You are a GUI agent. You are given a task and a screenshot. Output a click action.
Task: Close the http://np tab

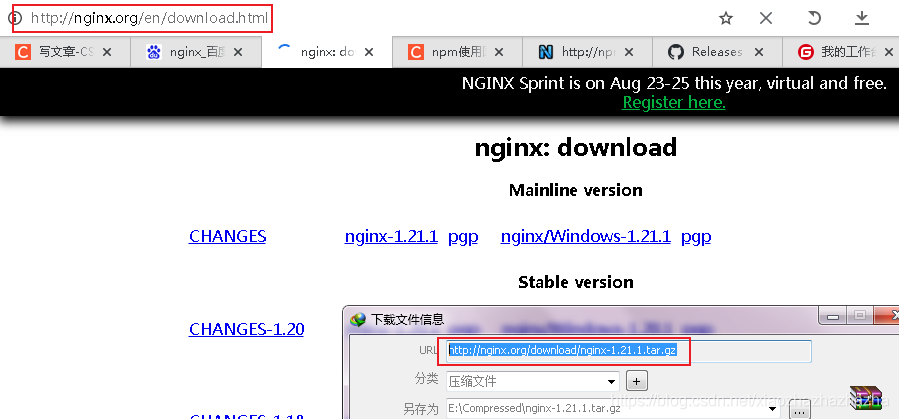pos(629,52)
